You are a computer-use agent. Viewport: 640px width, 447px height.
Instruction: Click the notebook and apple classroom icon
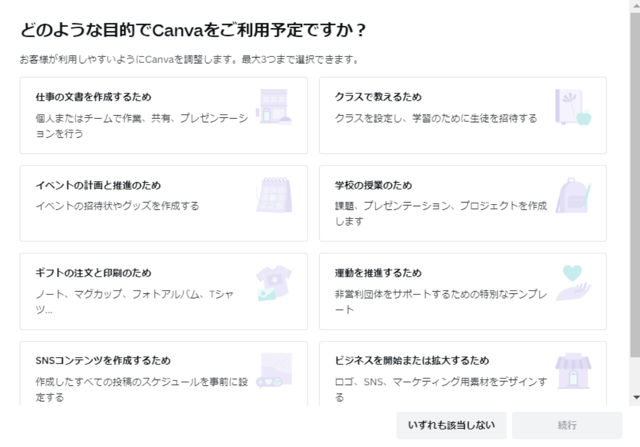tap(573, 107)
